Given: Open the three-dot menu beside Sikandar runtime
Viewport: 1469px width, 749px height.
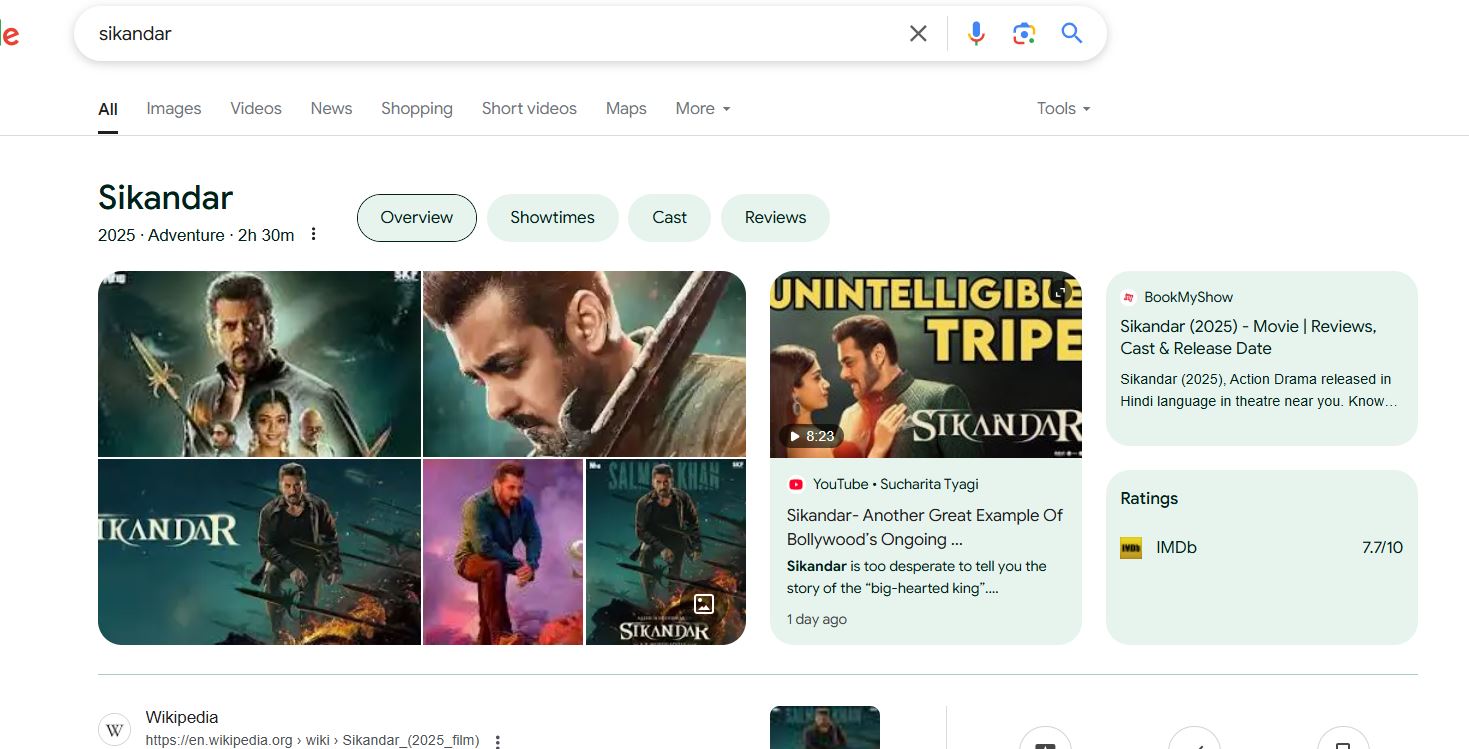Looking at the screenshot, I should point(313,234).
